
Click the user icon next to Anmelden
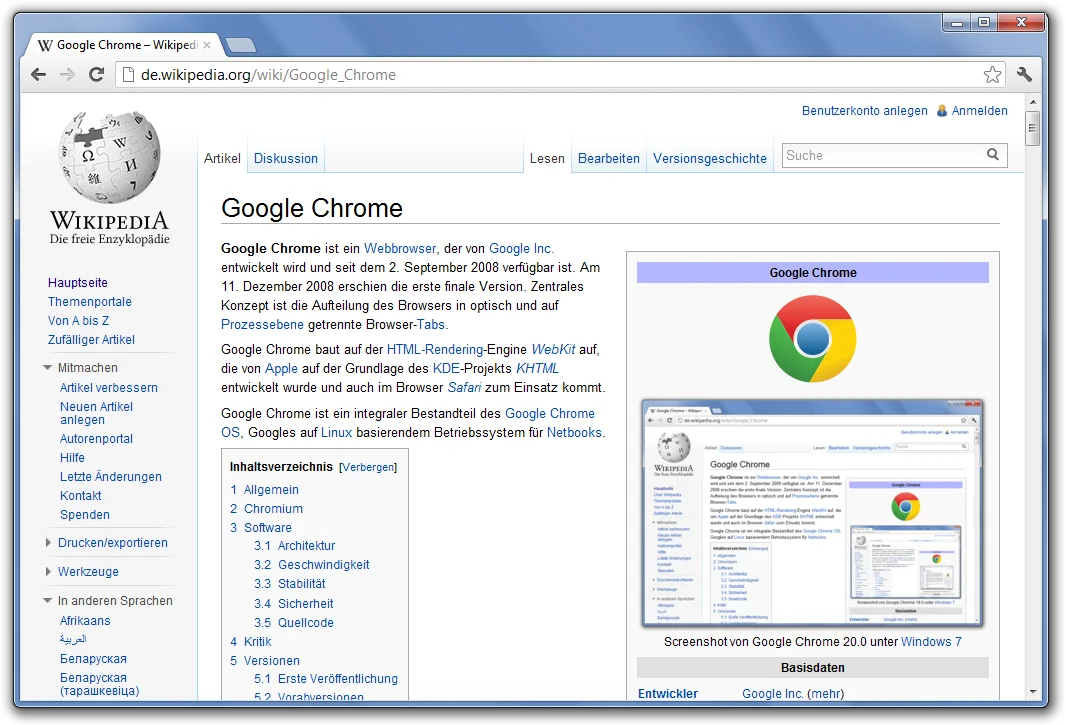tap(942, 110)
